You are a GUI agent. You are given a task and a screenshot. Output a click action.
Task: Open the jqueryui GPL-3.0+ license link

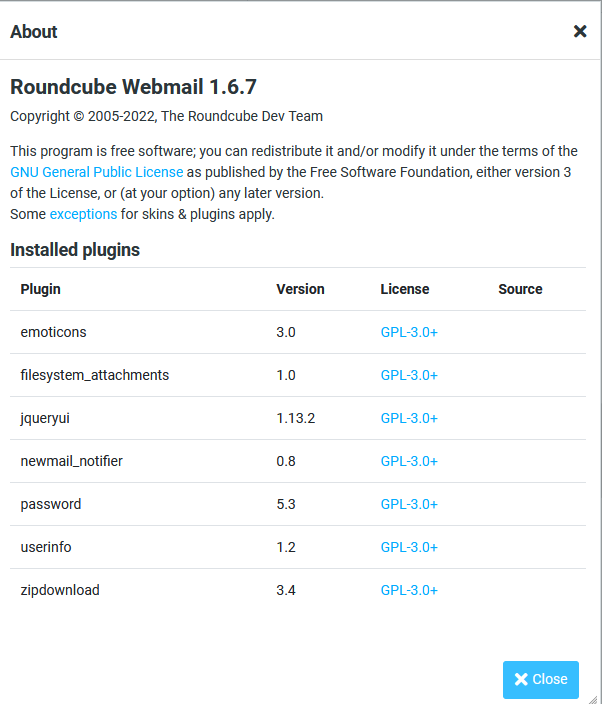(x=409, y=418)
